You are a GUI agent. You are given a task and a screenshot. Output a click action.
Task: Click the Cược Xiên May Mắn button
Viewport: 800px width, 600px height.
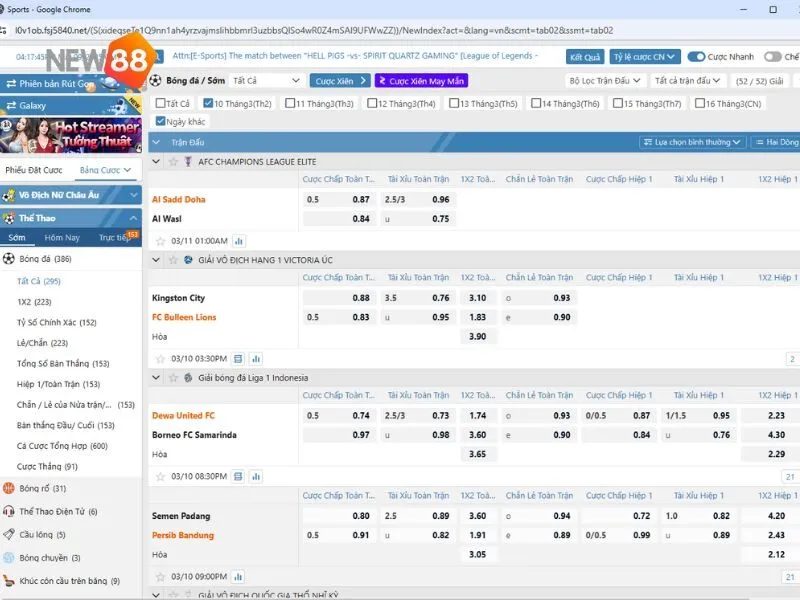pos(421,80)
